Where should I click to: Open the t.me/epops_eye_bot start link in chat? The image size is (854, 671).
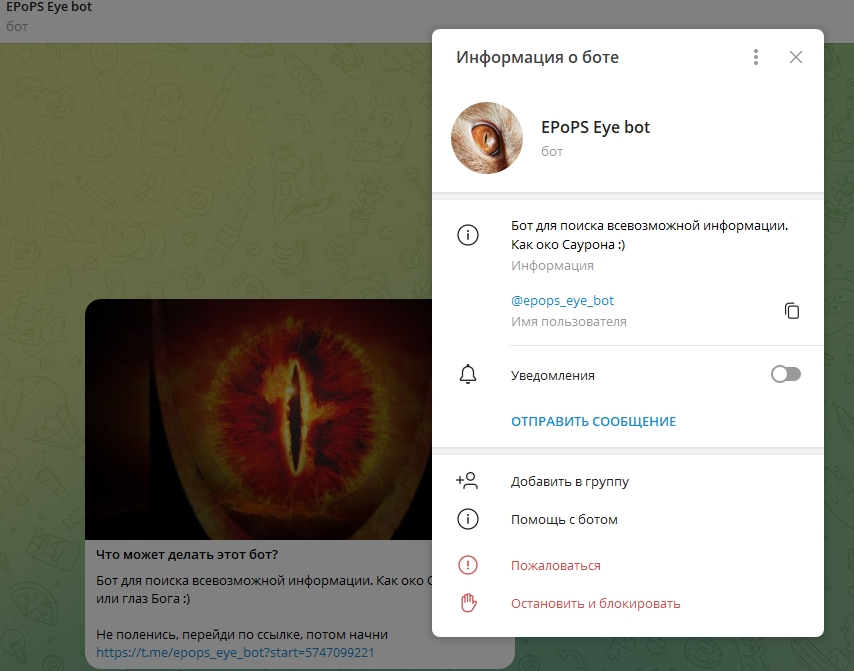click(235, 652)
